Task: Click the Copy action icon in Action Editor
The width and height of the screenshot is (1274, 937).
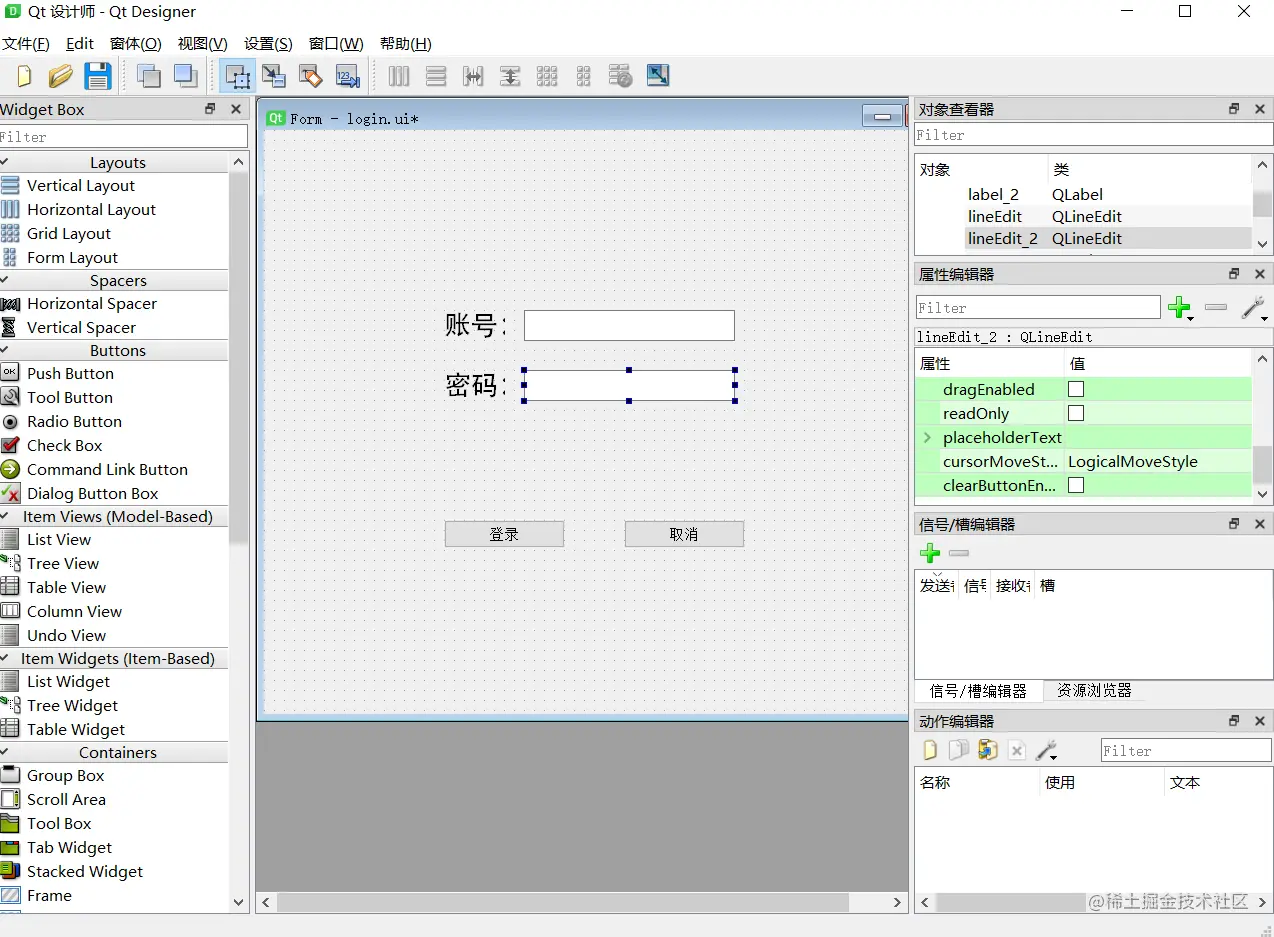Action: click(x=959, y=750)
